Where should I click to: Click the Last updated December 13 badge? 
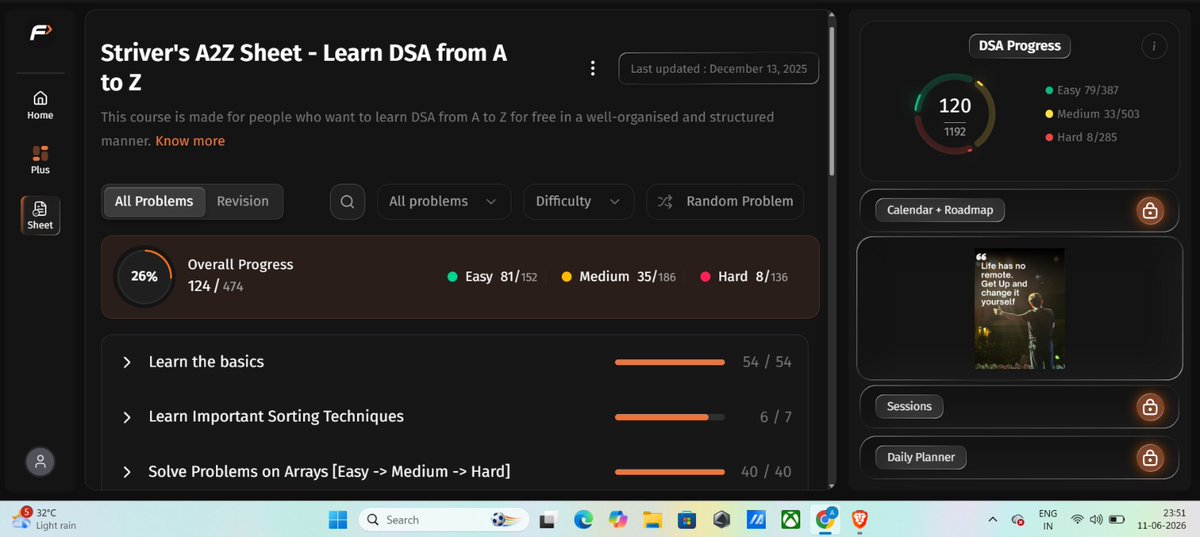coord(719,68)
